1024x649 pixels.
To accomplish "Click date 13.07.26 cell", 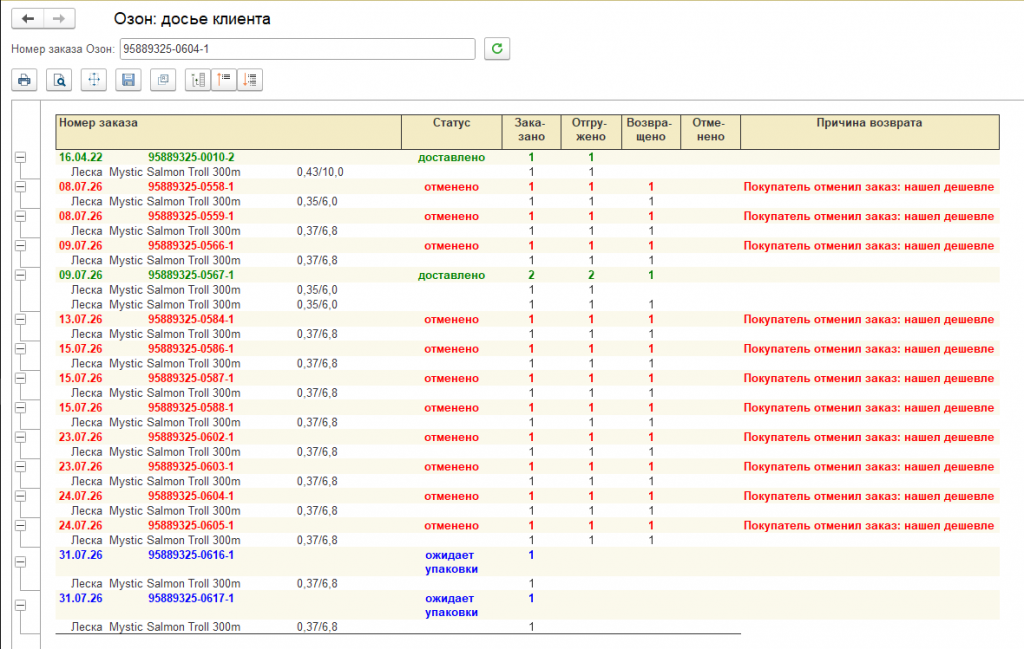I will 80,319.
